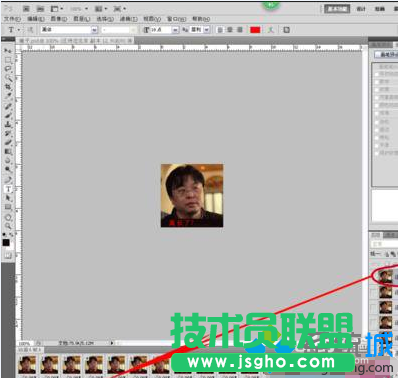This screenshot has width=398, height=378.
Task: Open the 文件(F) menu
Action: pos(12,19)
